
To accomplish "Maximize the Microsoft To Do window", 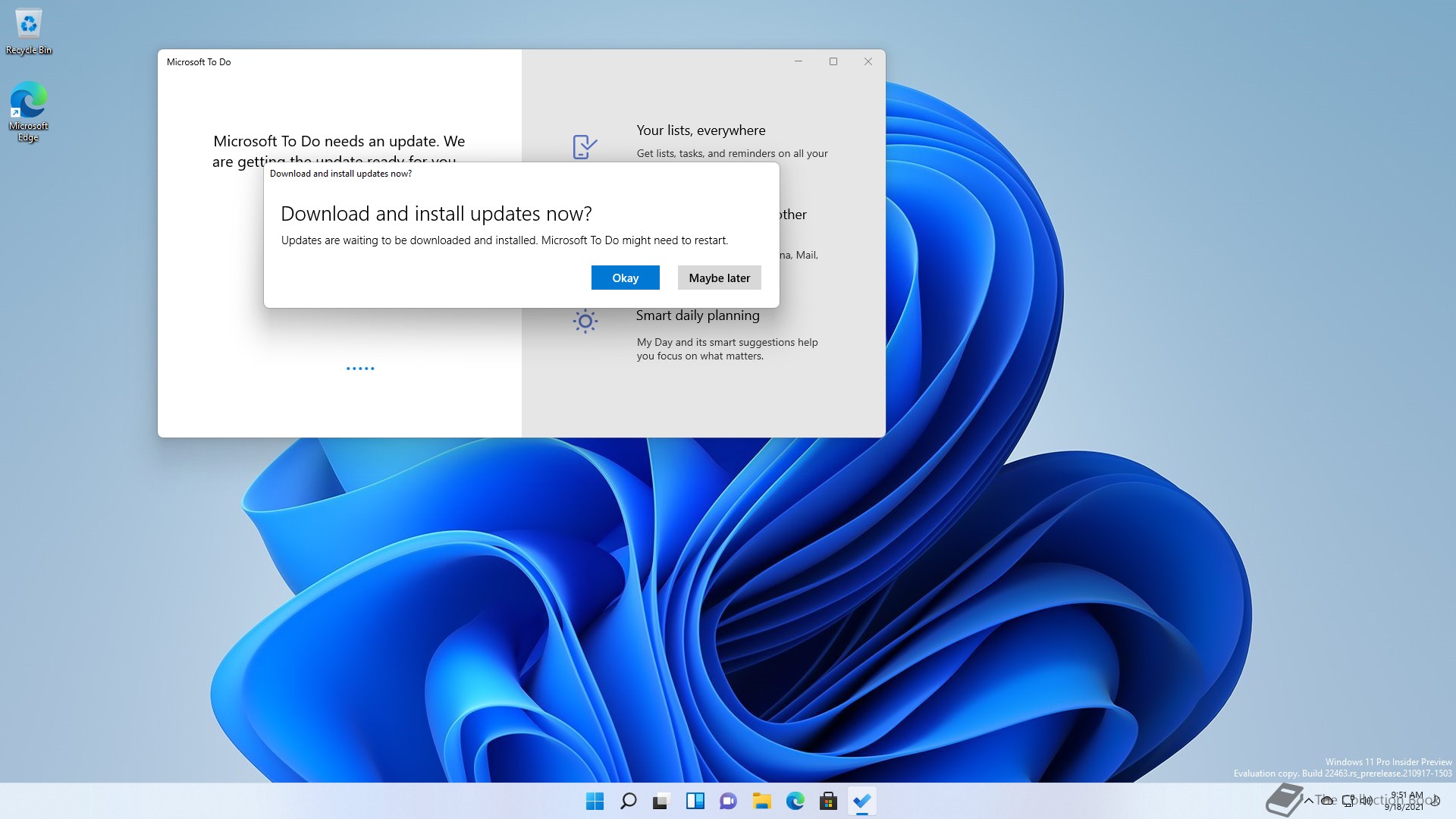I will tap(833, 61).
